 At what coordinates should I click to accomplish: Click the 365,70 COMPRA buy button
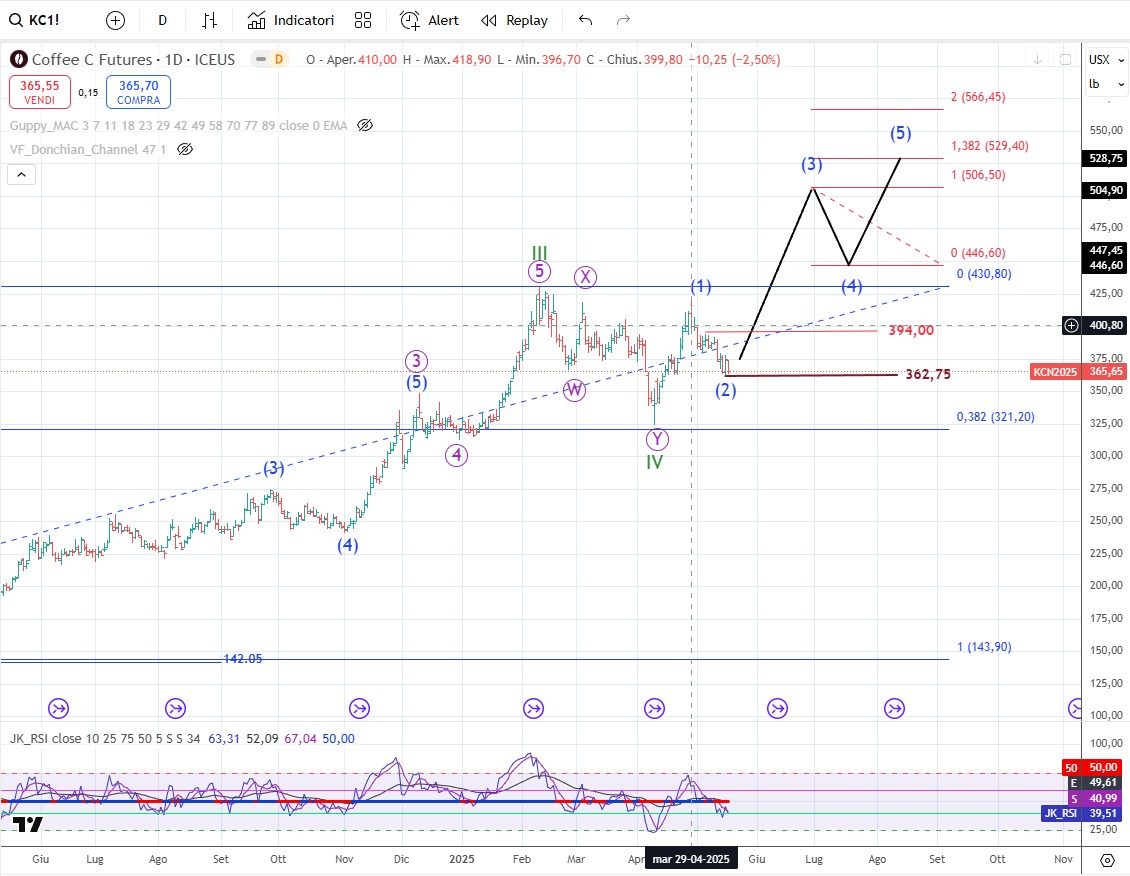click(138, 92)
